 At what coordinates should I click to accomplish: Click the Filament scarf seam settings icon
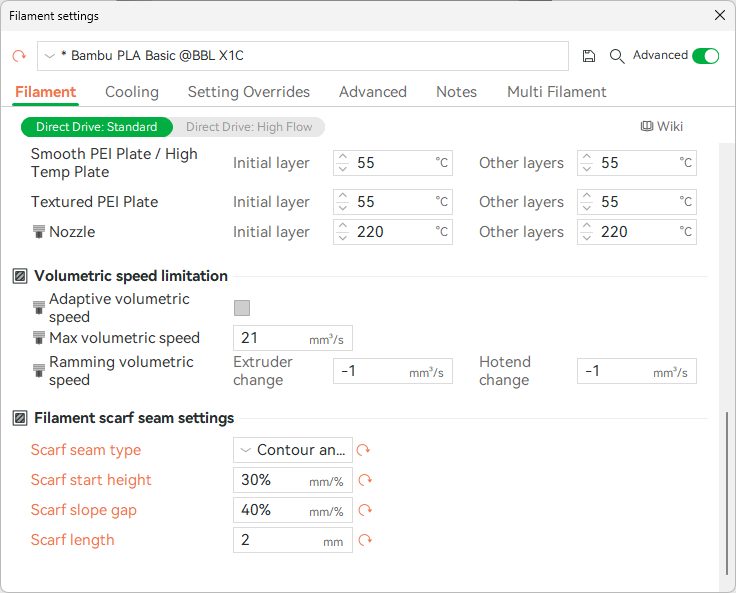point(19,418)
